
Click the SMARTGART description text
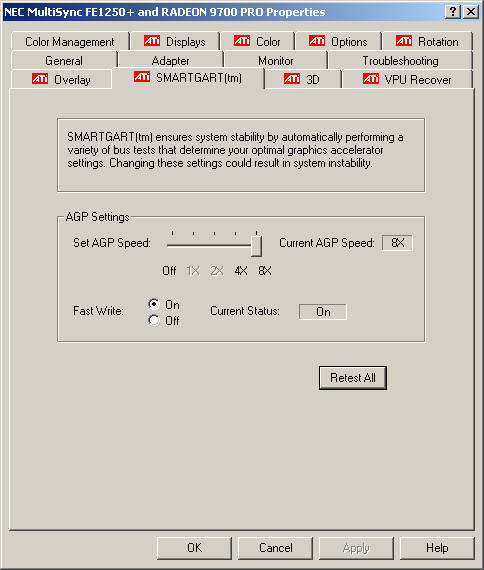[235, 150]
